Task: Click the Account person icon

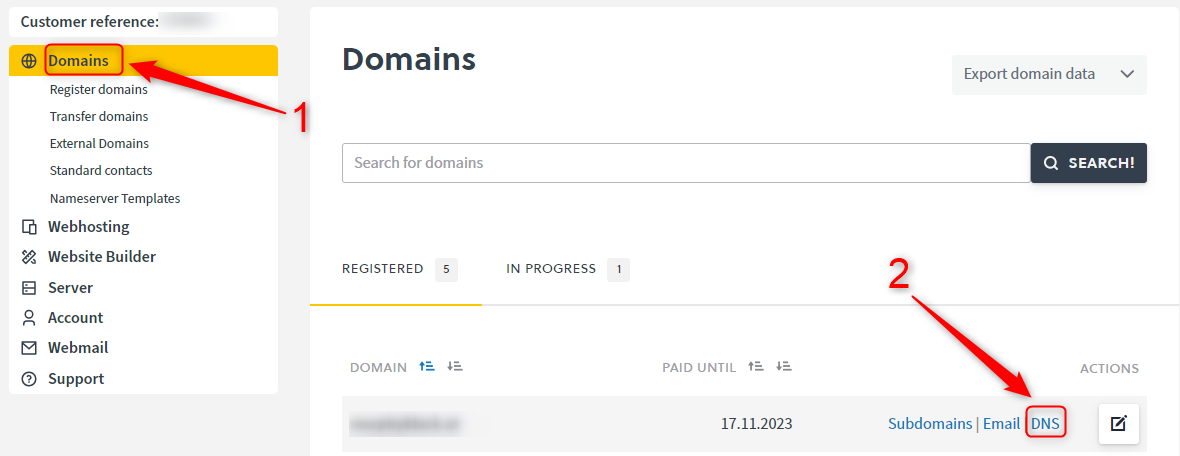Action: (x=29, y=318)
